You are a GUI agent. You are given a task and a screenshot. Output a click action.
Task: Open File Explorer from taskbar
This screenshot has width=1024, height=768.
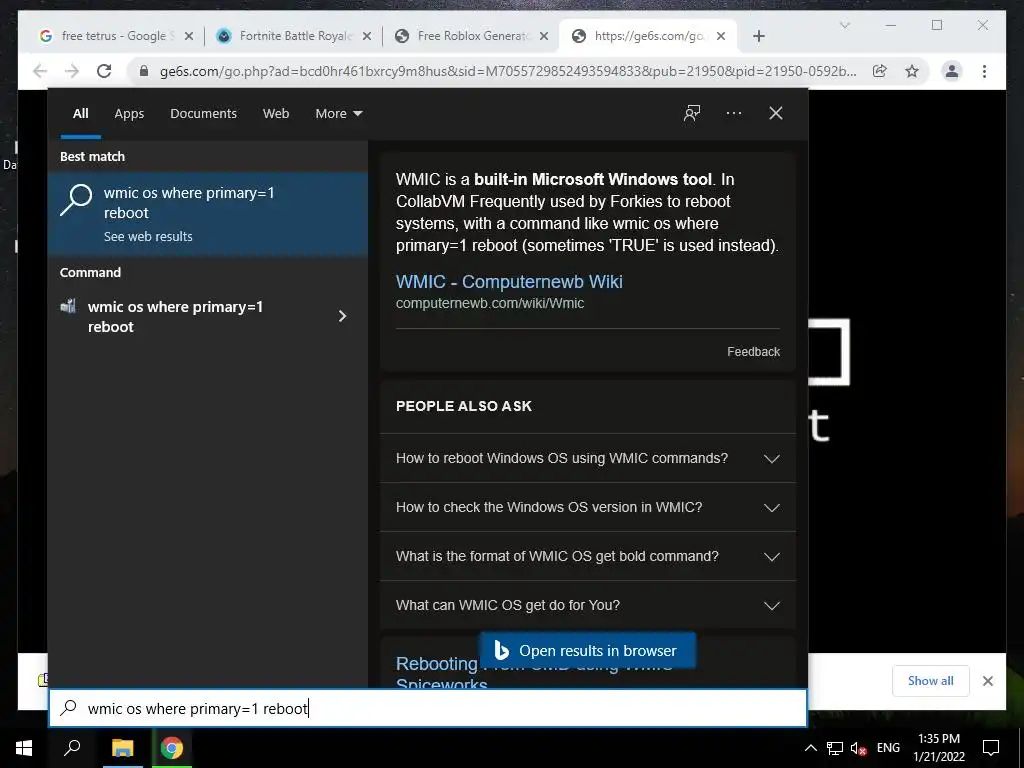(x=122, y=748)
